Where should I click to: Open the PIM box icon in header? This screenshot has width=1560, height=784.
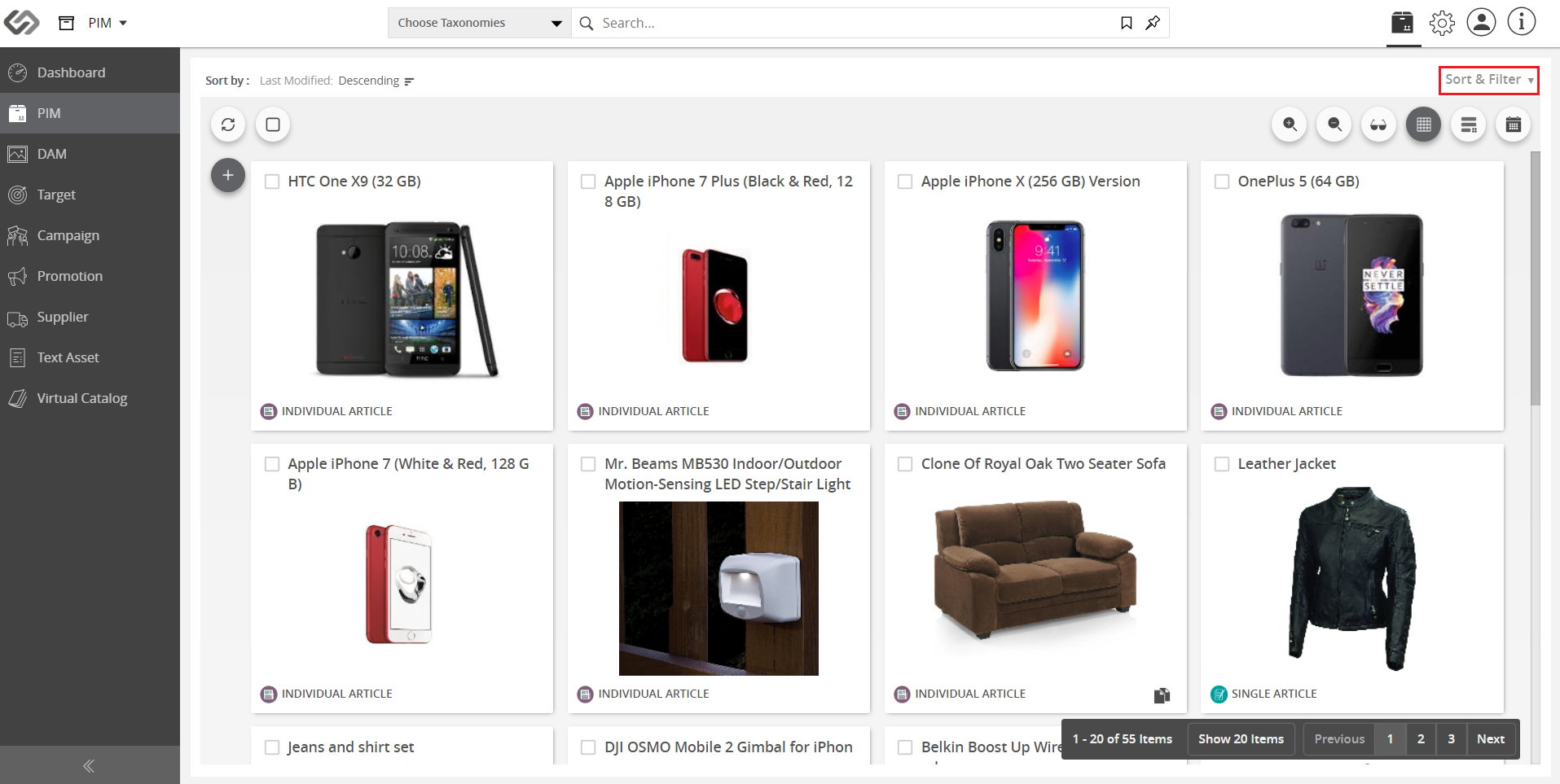coord(1403,23)
